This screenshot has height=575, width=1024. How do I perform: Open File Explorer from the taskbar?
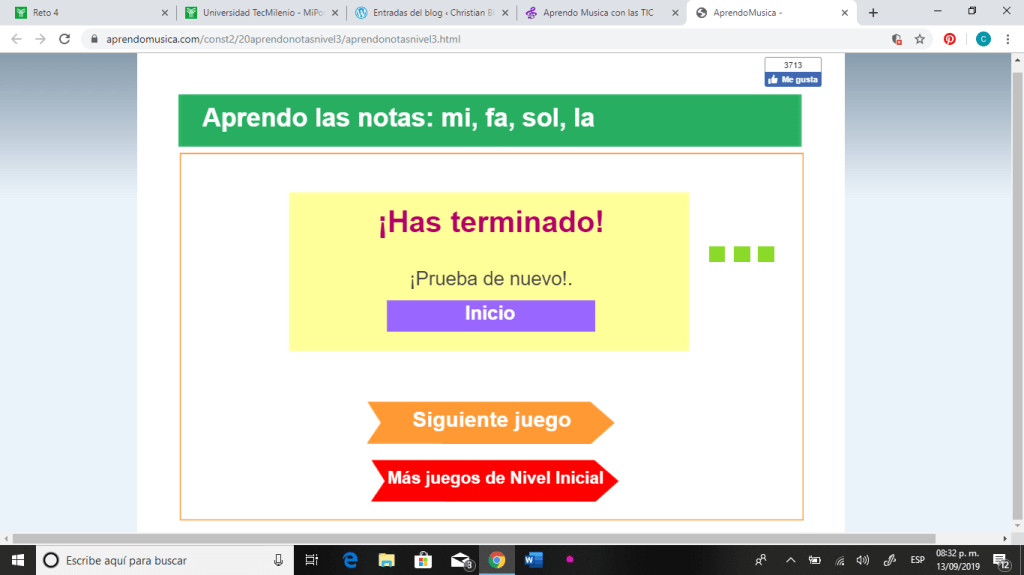point(386,560)
